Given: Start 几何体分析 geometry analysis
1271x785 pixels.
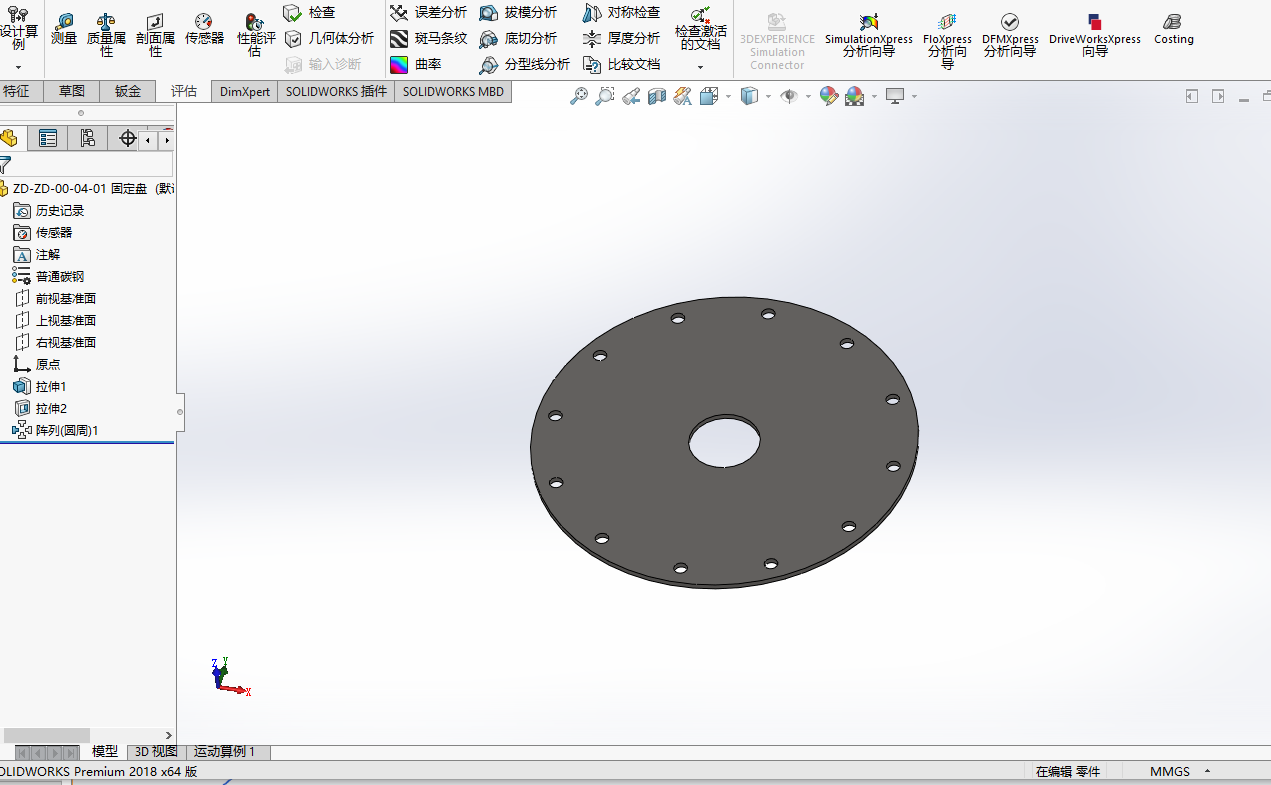Looking at the screenshot, I should 329,38.
